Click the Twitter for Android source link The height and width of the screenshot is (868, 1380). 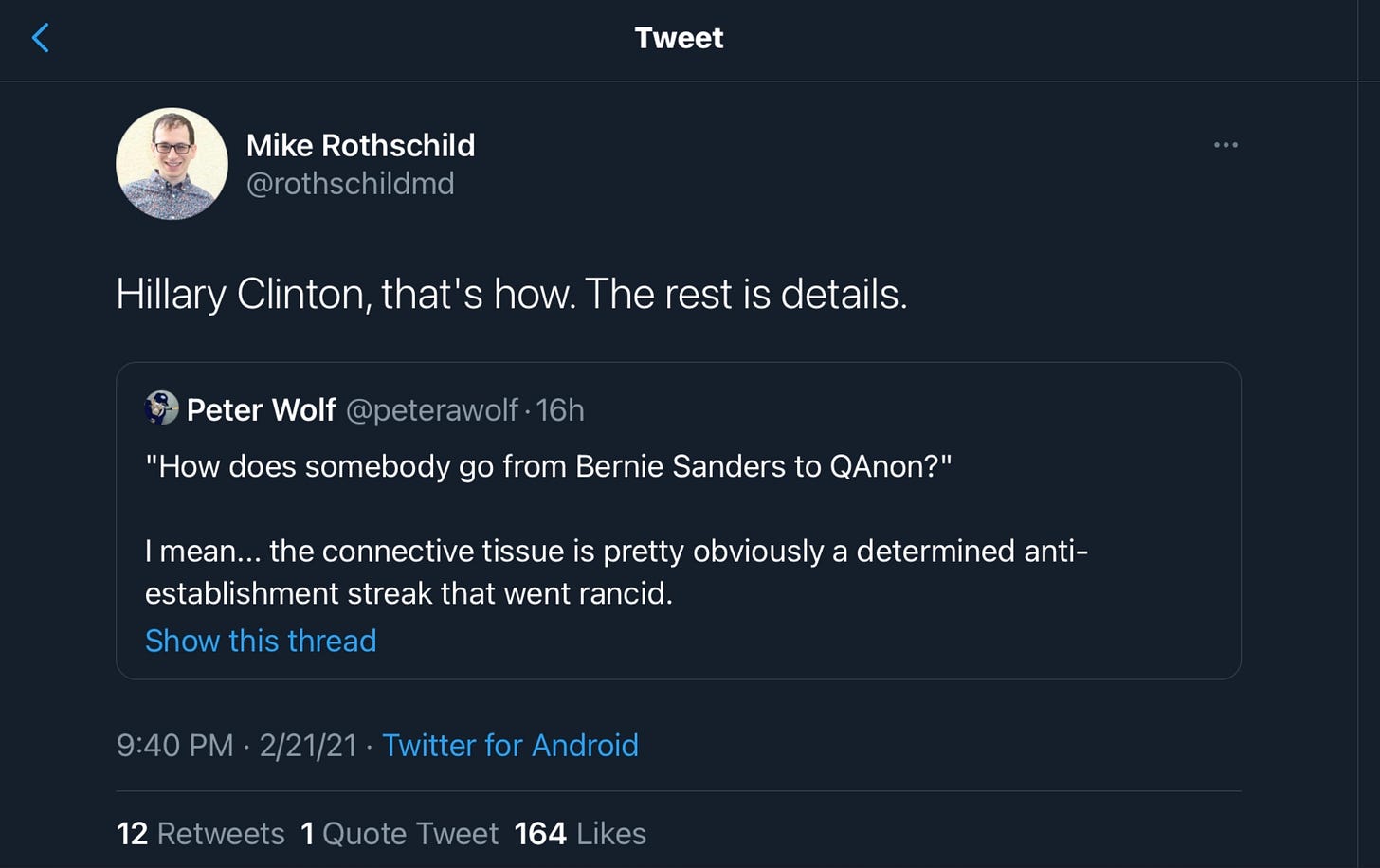[x=510, y=745]
